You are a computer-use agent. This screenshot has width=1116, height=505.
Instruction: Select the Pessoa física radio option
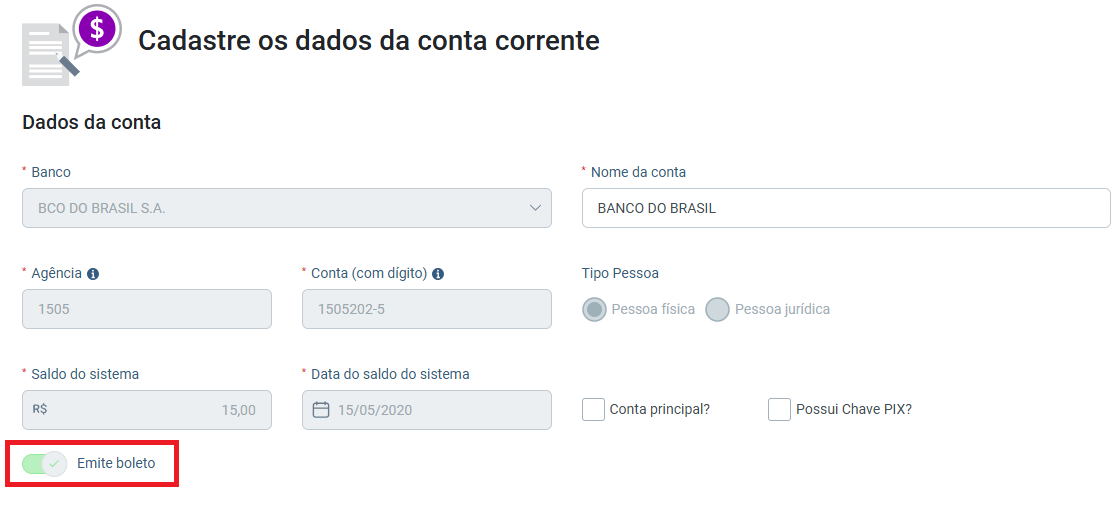(x=594, y=309)
